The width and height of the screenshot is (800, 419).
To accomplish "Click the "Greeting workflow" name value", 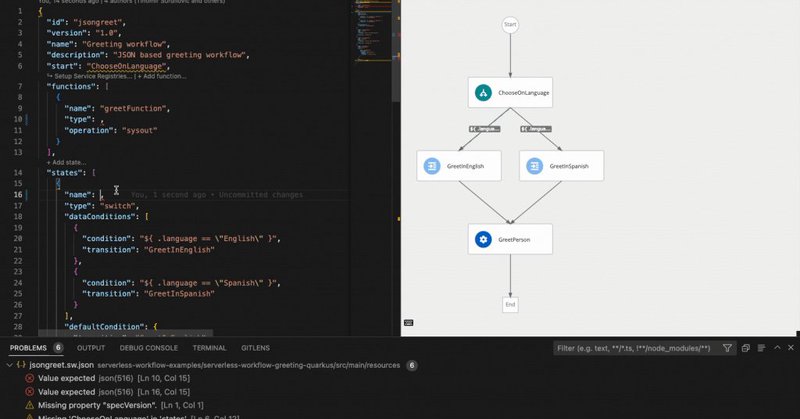I will 124,44.
